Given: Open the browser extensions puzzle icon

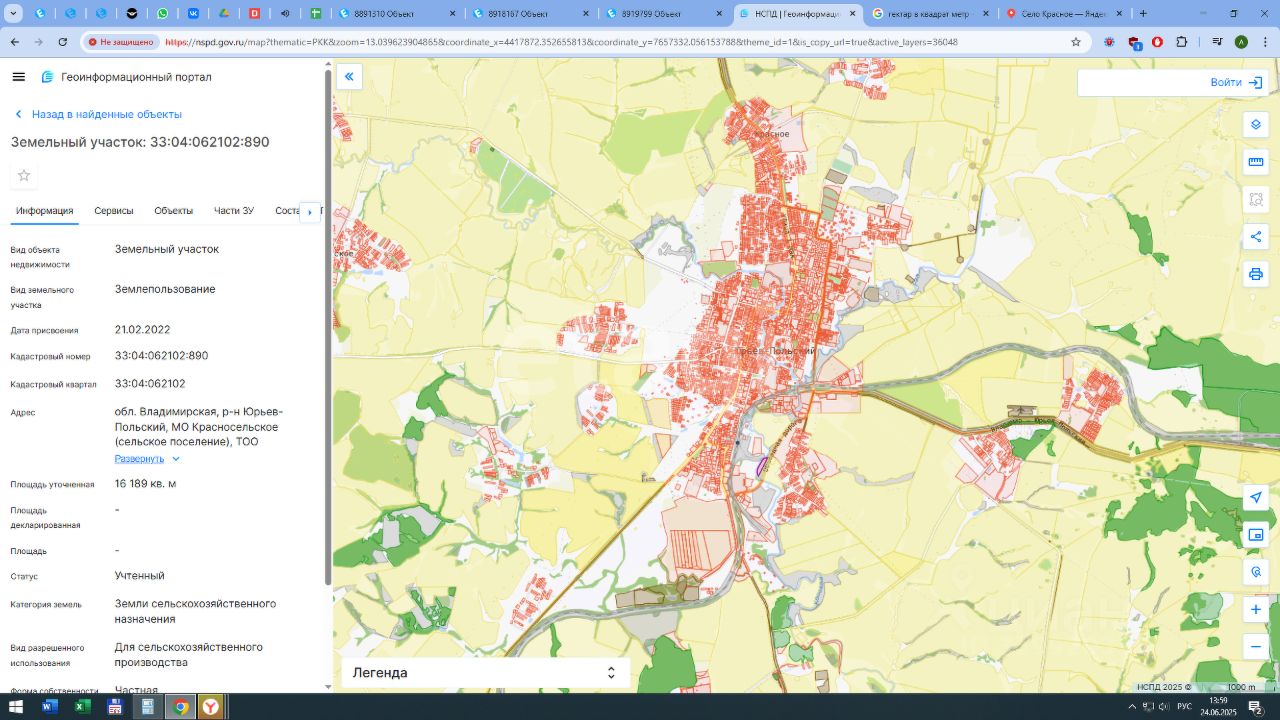Looking at the screenshot, I should (1182, 42).
